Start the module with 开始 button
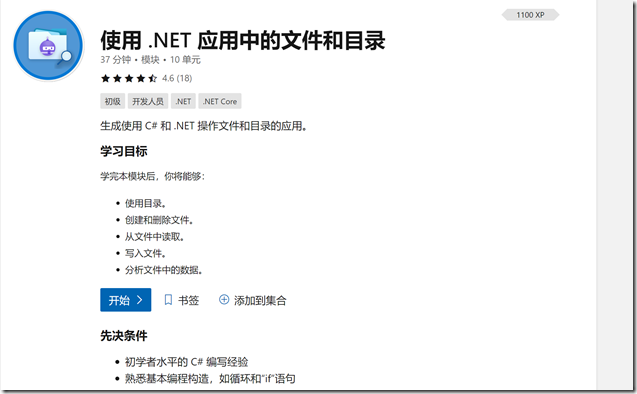637x394 pixels. pos(126,300)
